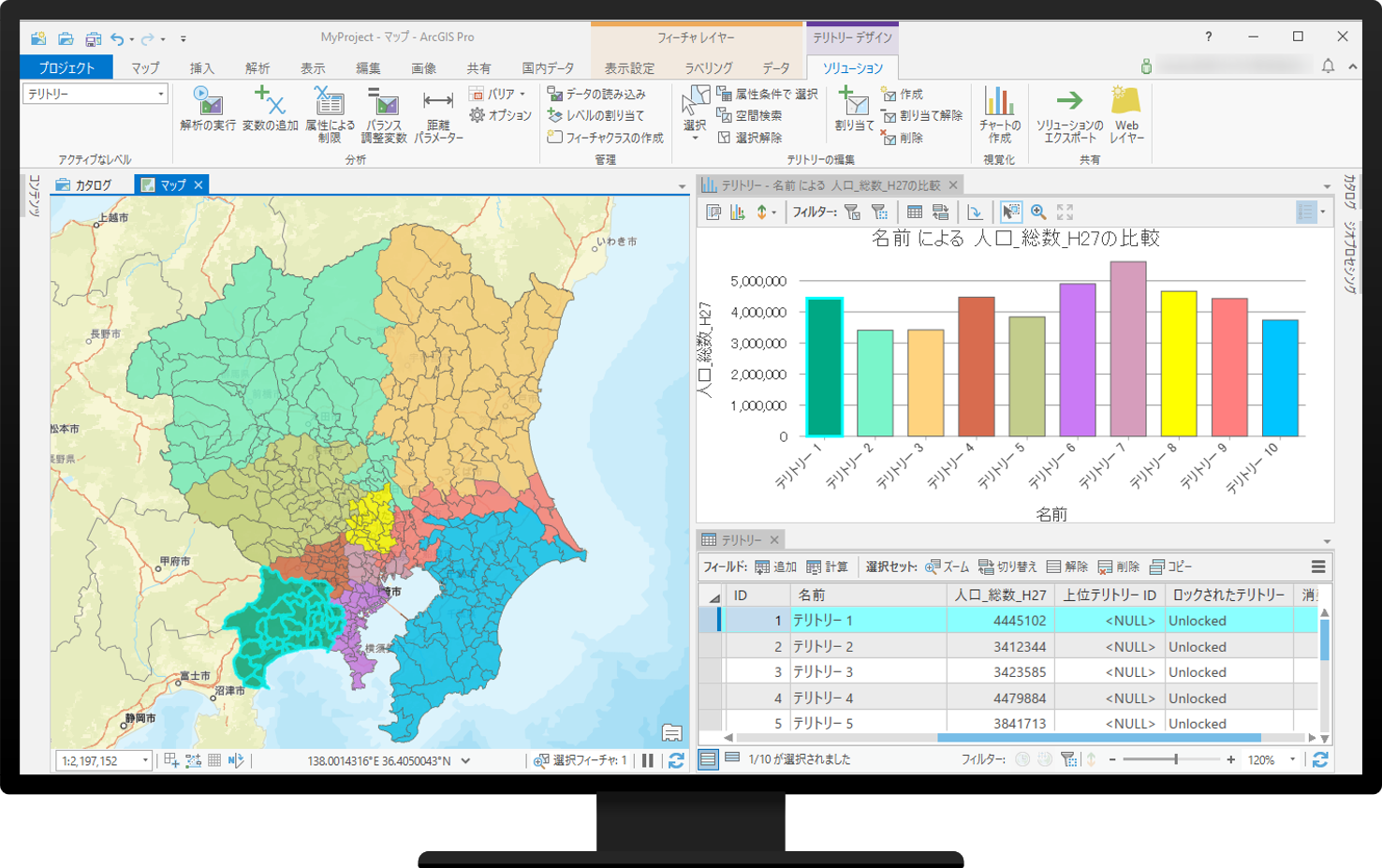Click chart zoom-in magnifier icon
This screenshot has height=868, width=1382.
click(x=1038, y=213)
